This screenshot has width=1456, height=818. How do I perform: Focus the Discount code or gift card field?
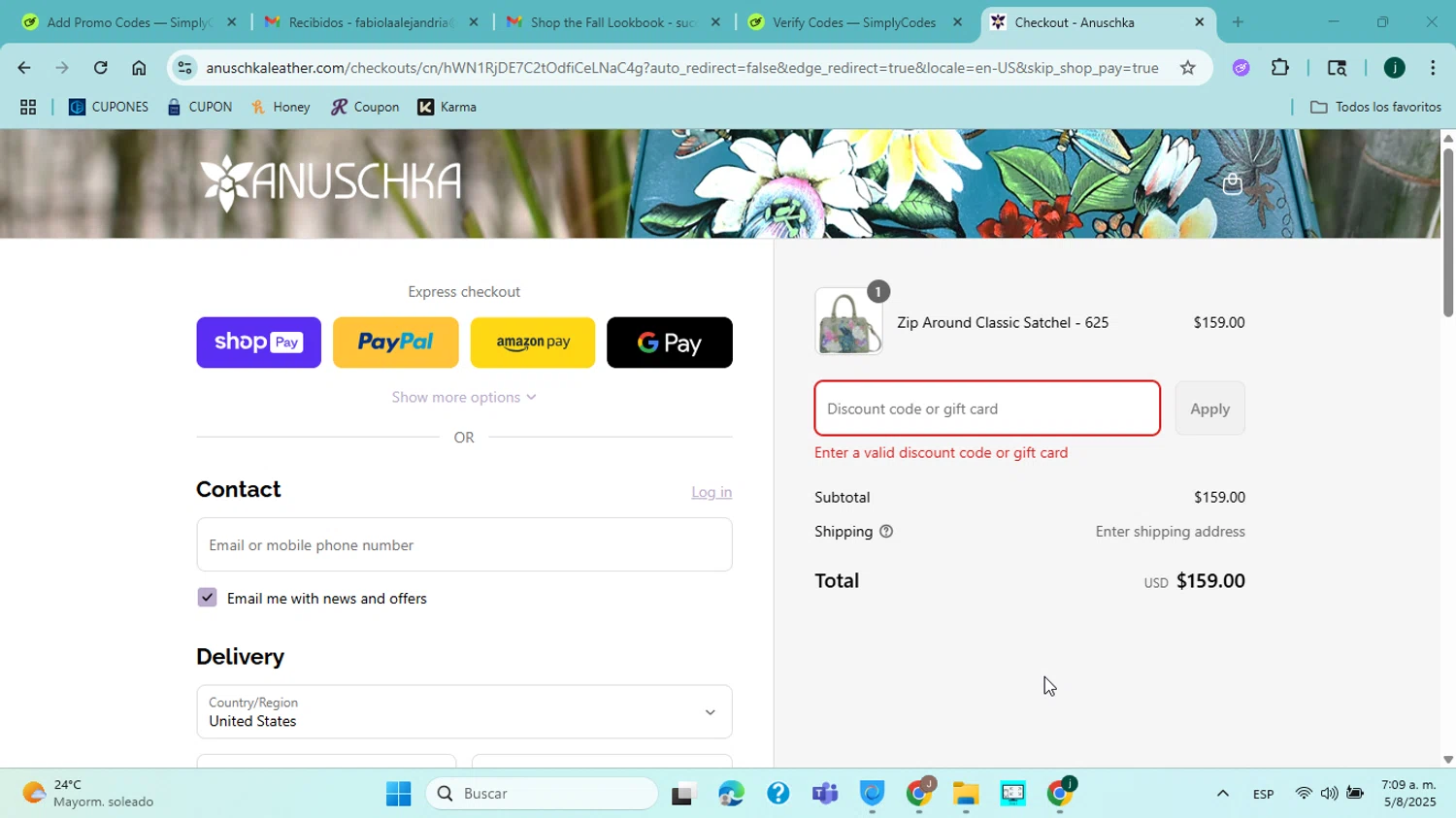[987, 409]
